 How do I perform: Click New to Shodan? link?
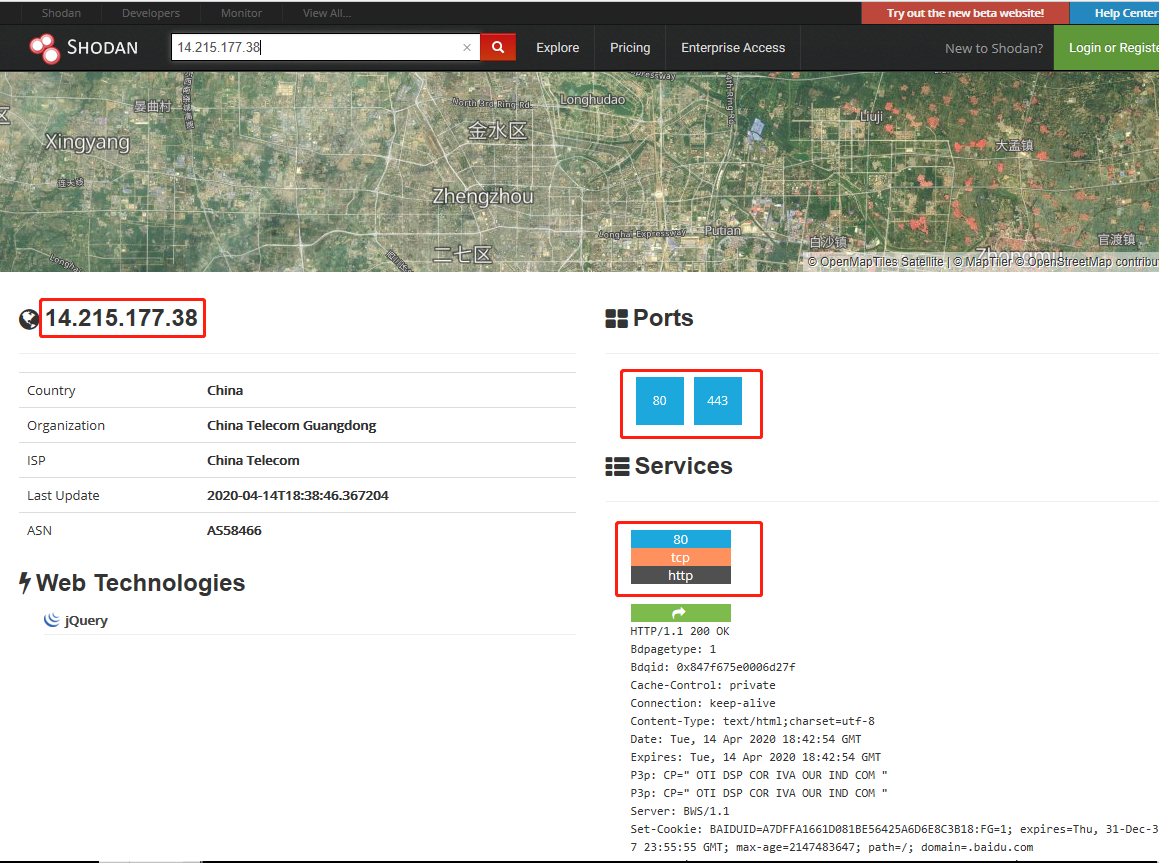click(x=993, y=49)
